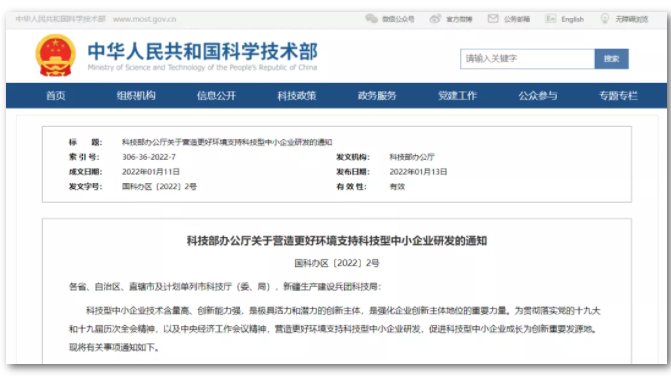Click the 有效性 field label
The width and height of the screenshot is (671, 376).
point(351,187)
